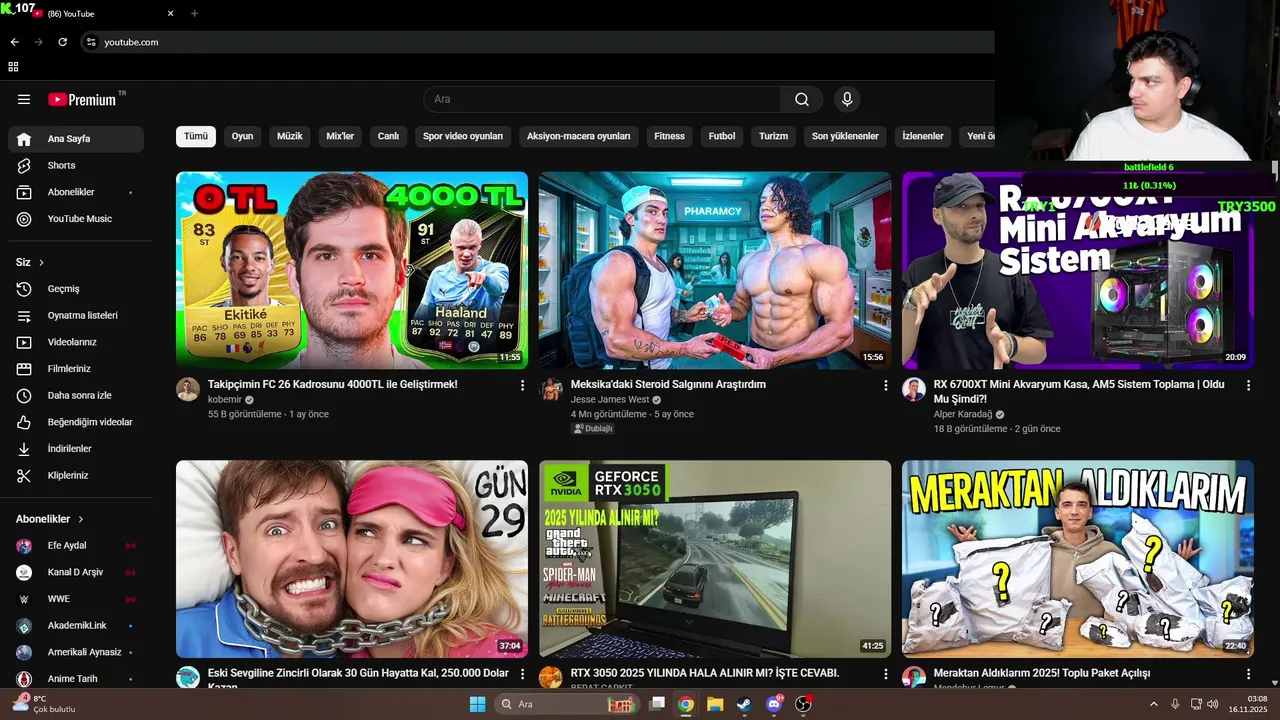
Task: Open İndirilenler downloads
Action: (x=76, y=449)
